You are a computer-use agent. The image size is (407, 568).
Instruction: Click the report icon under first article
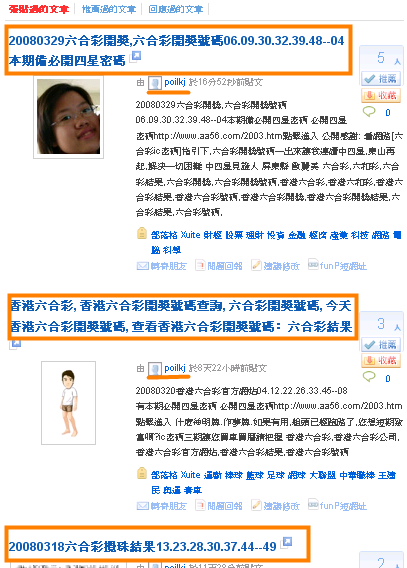(x=200, y=265)
